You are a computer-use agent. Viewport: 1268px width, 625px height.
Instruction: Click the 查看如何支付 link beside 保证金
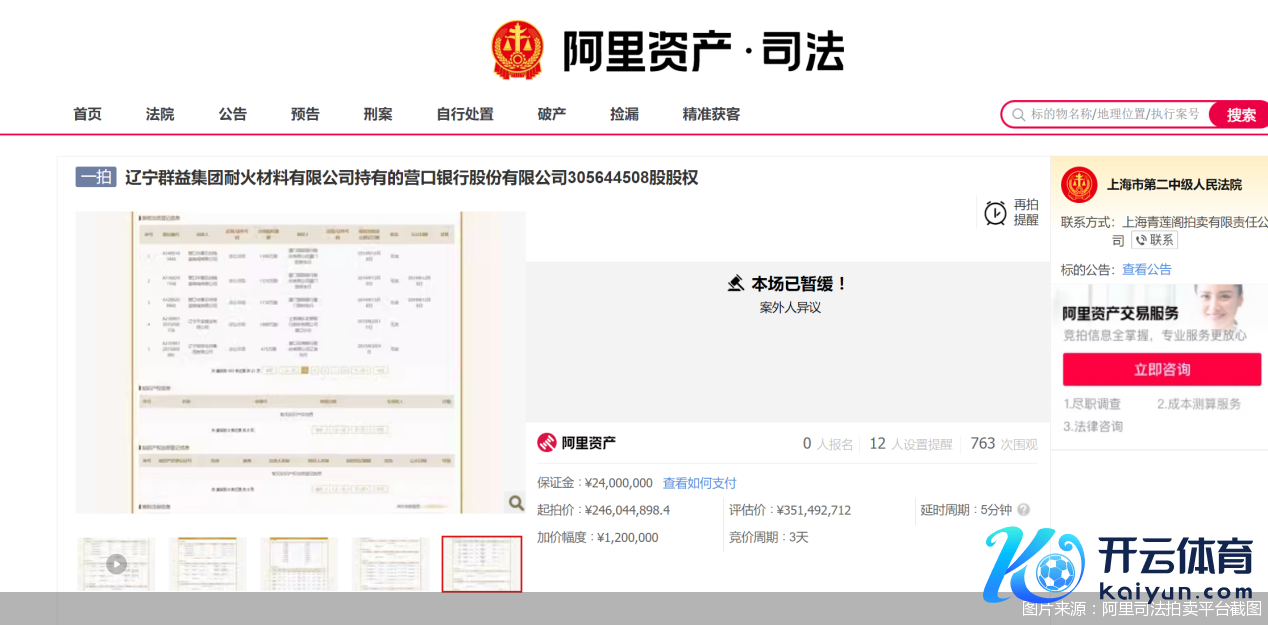(x=698, y=483)
